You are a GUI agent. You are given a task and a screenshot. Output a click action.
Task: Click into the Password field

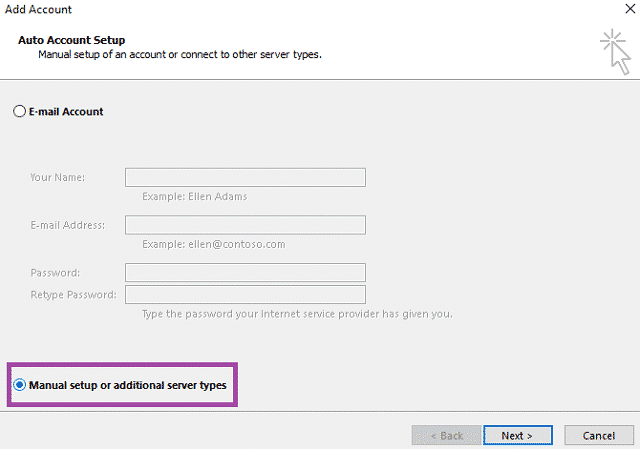pos(245,273)
